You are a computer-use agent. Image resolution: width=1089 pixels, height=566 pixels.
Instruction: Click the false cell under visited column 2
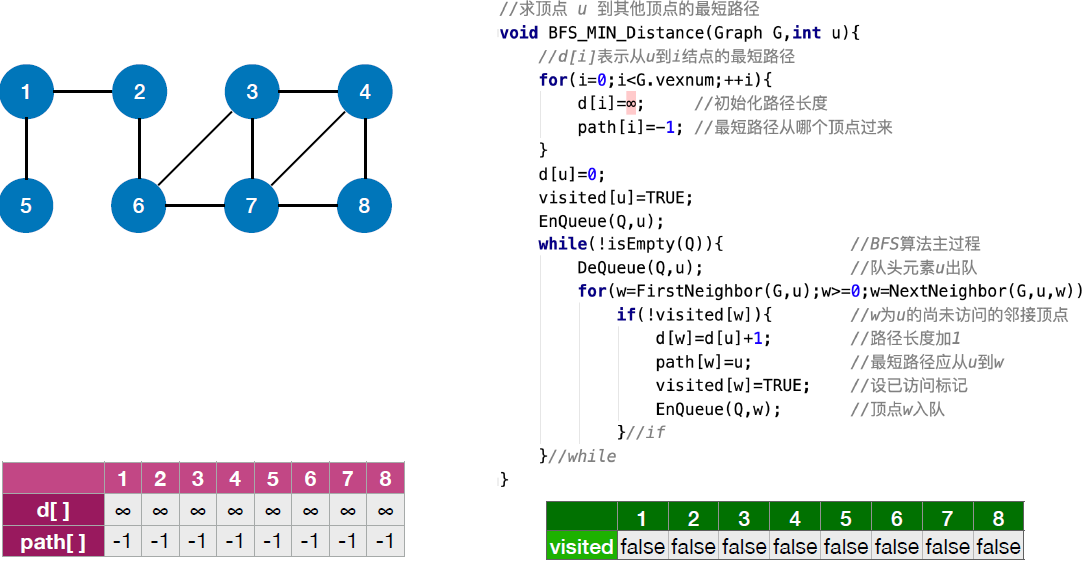tap(693, 546)
